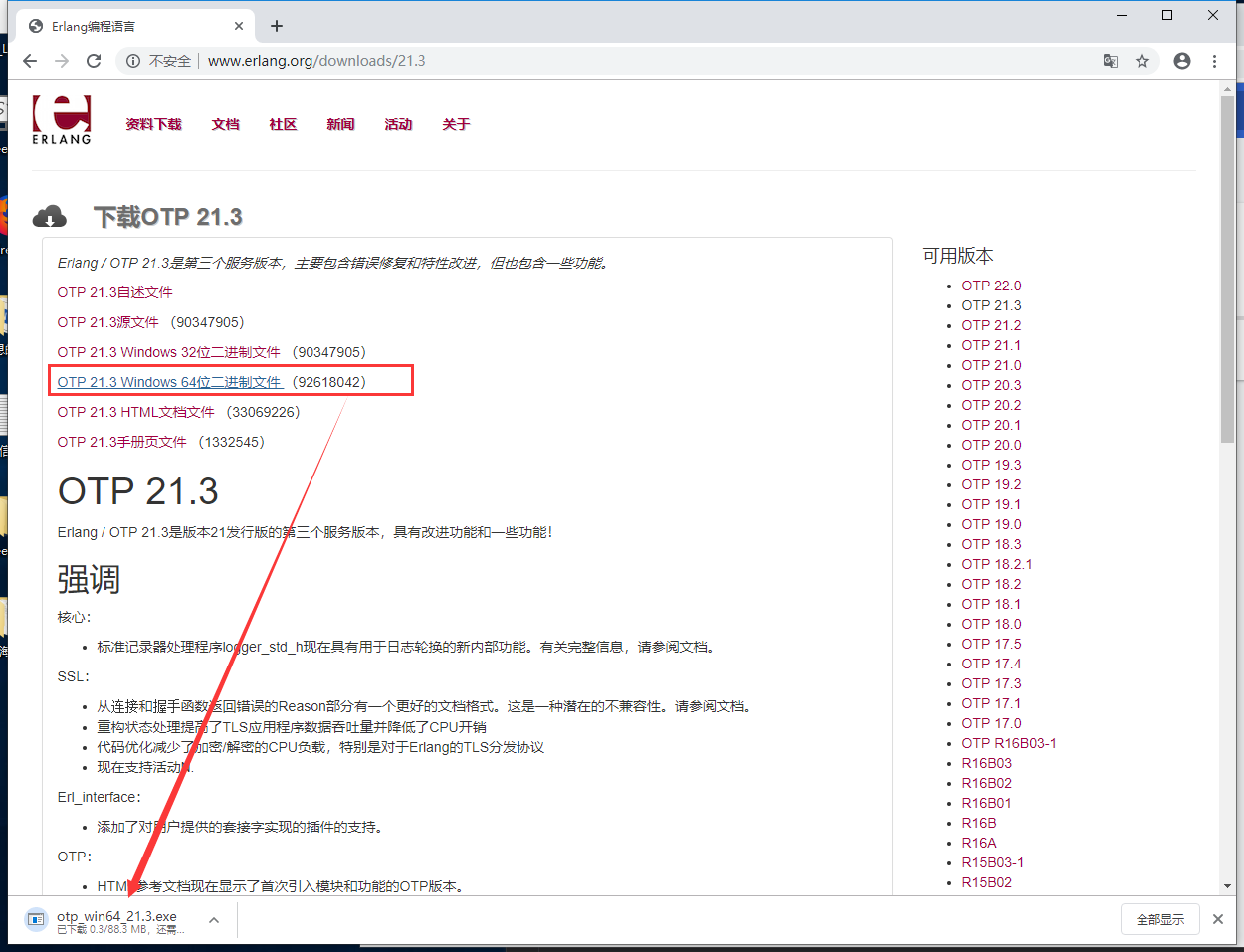
Task: Click the scrollbar down arrow
Action: [1227, 885]
